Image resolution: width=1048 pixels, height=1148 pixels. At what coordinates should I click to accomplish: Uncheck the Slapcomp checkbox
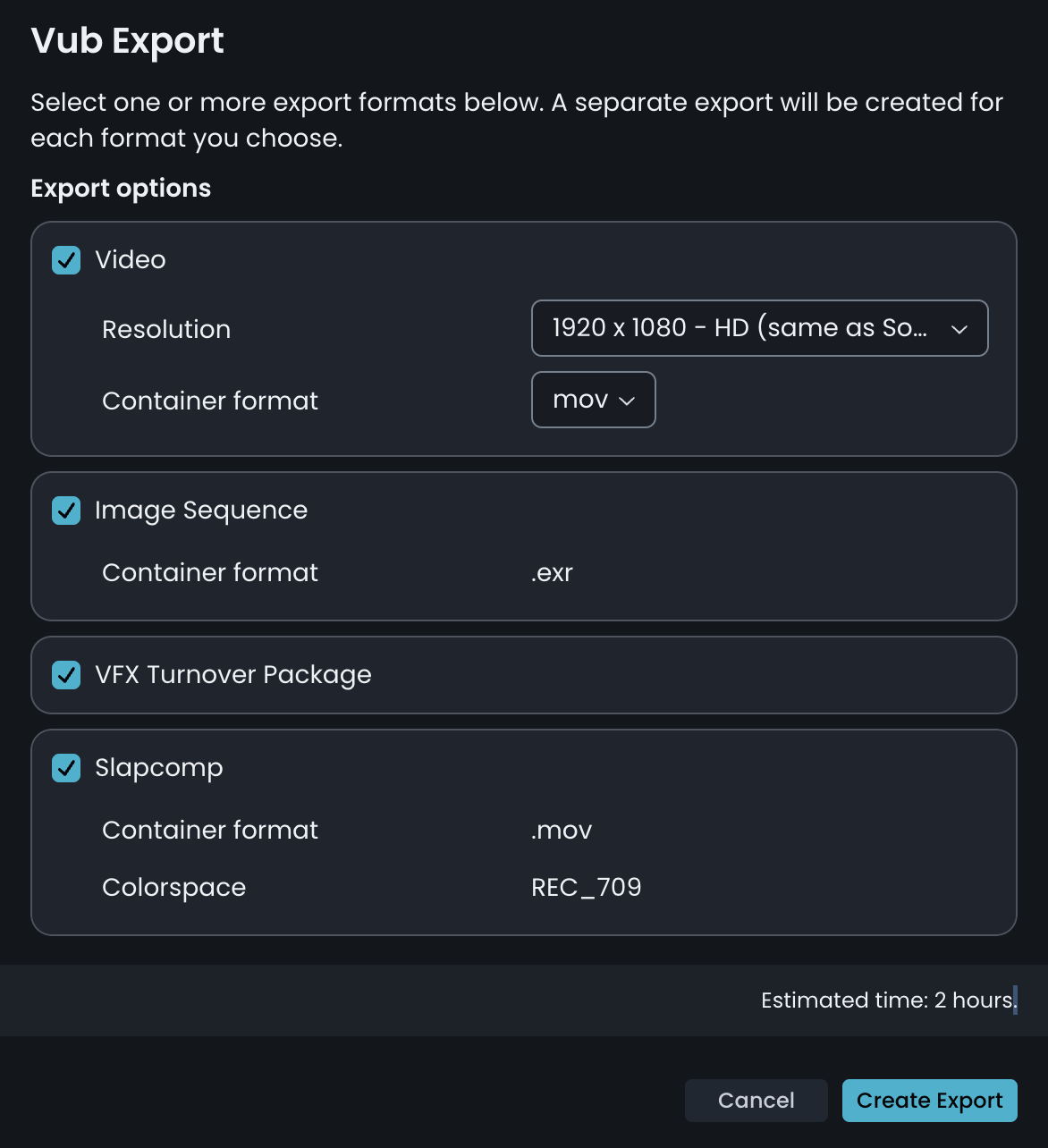pyautogui.click(x=66, y=768)
